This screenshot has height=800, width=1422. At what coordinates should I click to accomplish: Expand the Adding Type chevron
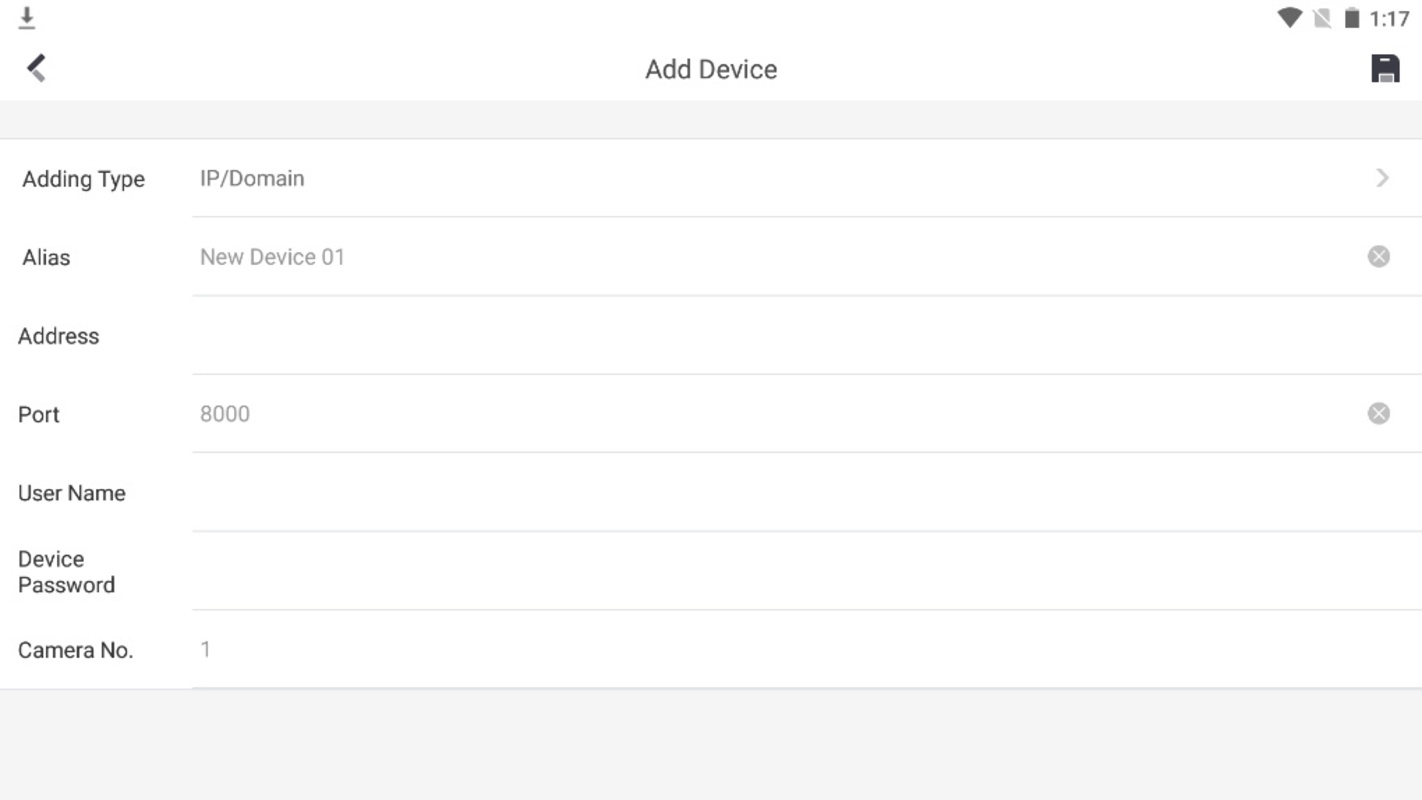pyautogui.click(x=1382, y=178)
